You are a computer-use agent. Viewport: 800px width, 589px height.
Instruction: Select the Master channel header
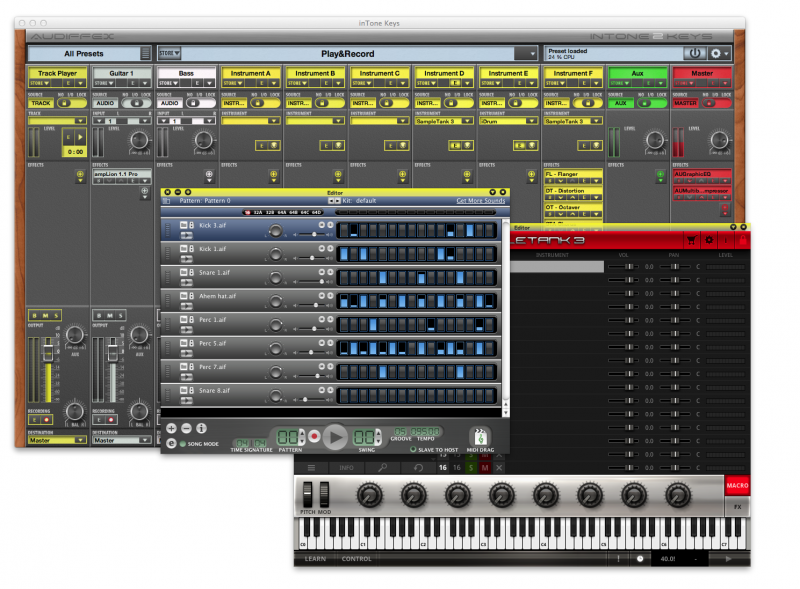click(x=702, y=73)
